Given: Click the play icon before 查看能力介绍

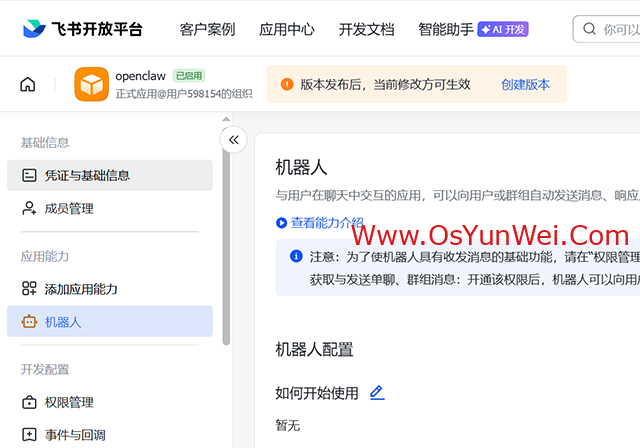Looking at the screenshot, I should click(281, 223).
